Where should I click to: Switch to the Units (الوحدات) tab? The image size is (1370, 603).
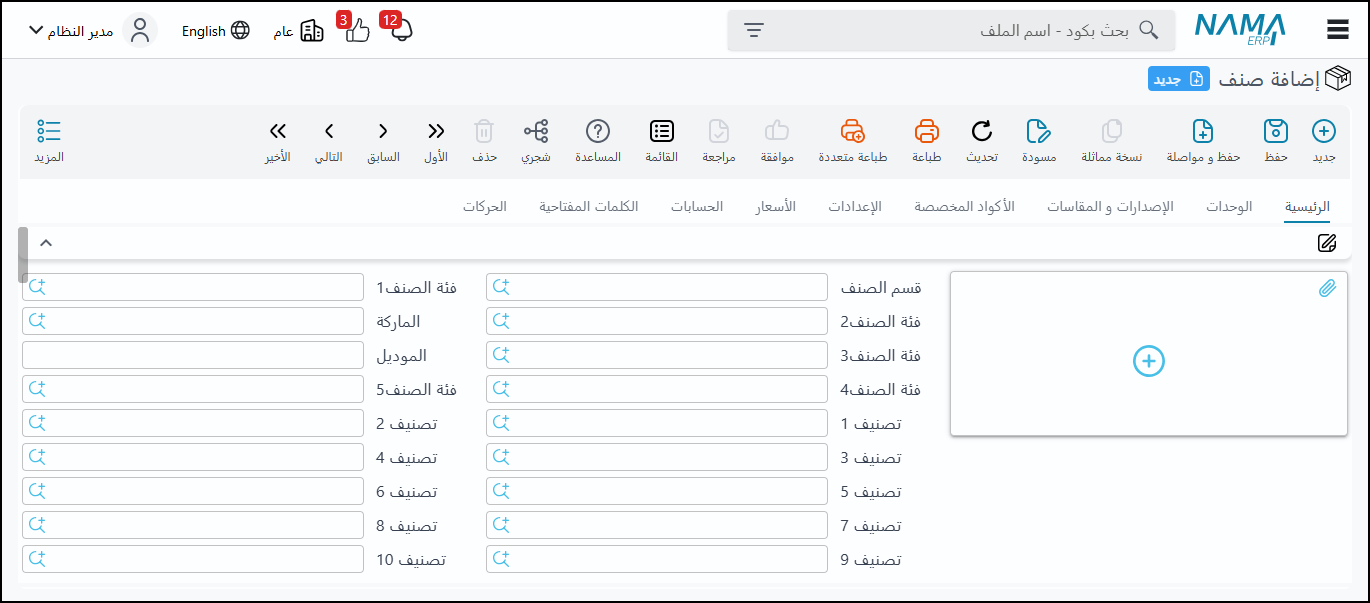1229,207
